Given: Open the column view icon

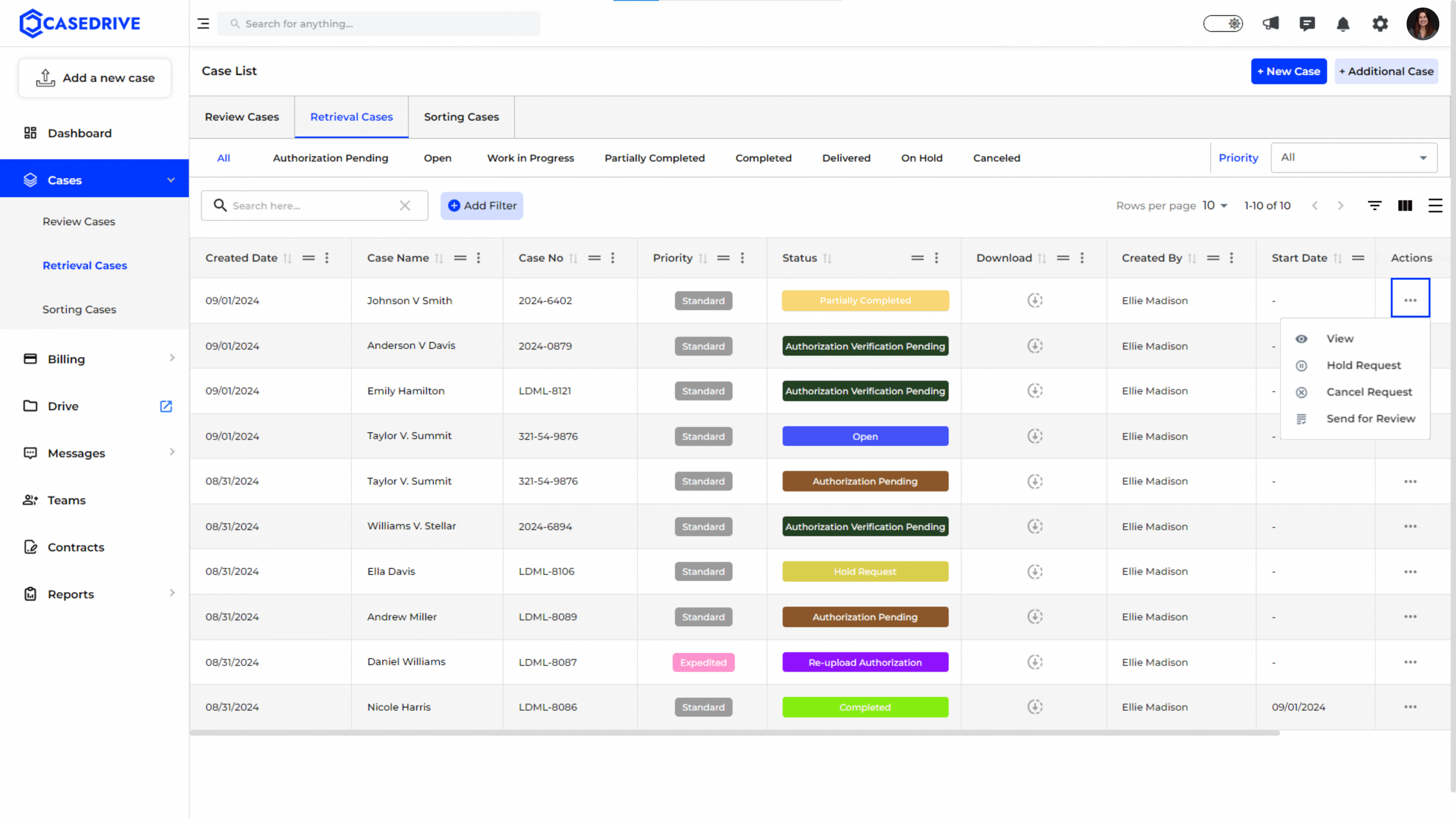Looking at the screenshot, I should click(x=1405, y=206).
